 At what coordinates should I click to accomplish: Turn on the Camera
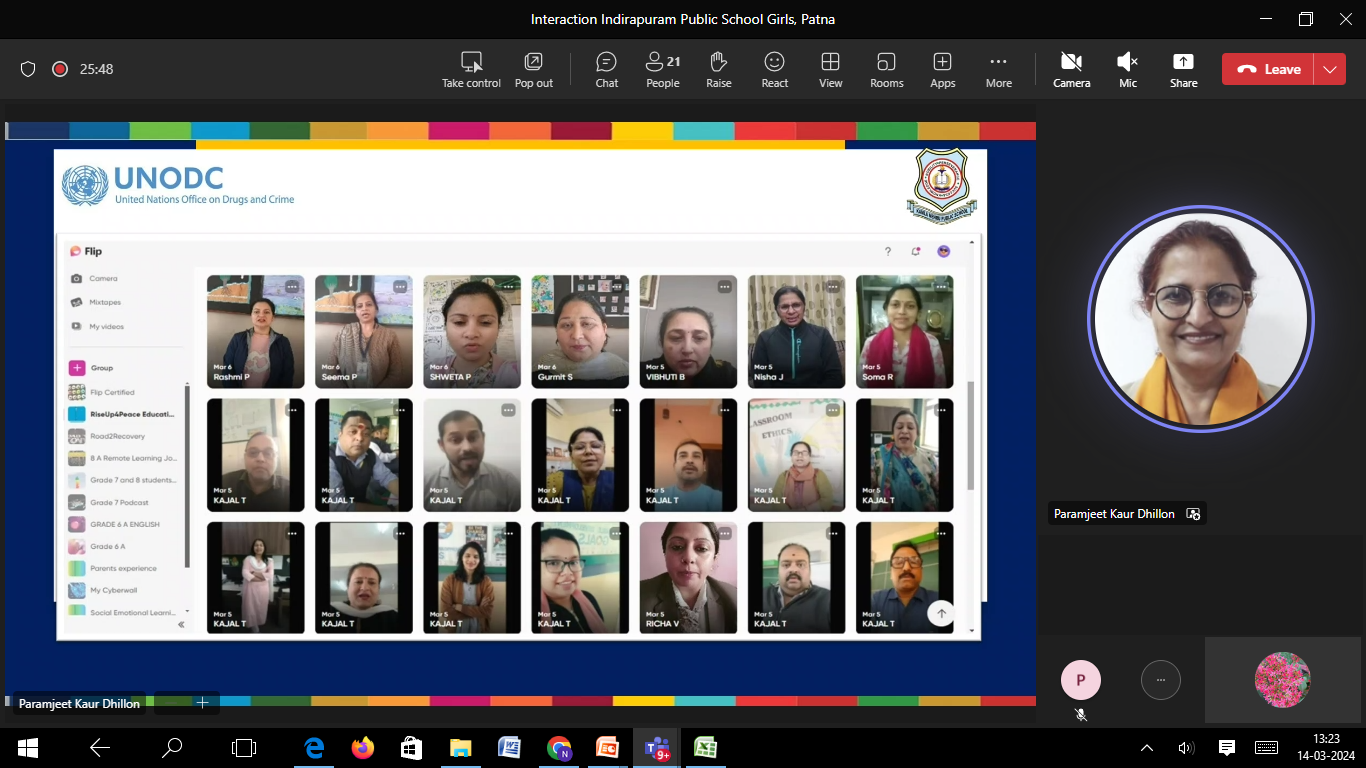click(1071, 70)
